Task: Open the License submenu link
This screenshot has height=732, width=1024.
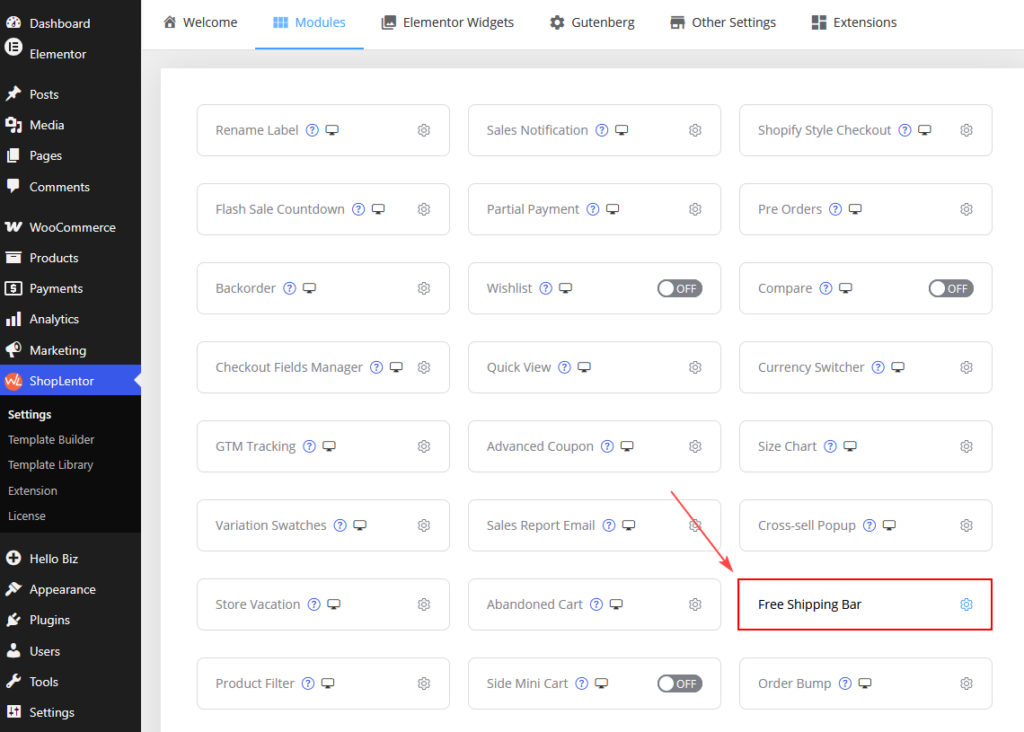Action: point(27,516)
